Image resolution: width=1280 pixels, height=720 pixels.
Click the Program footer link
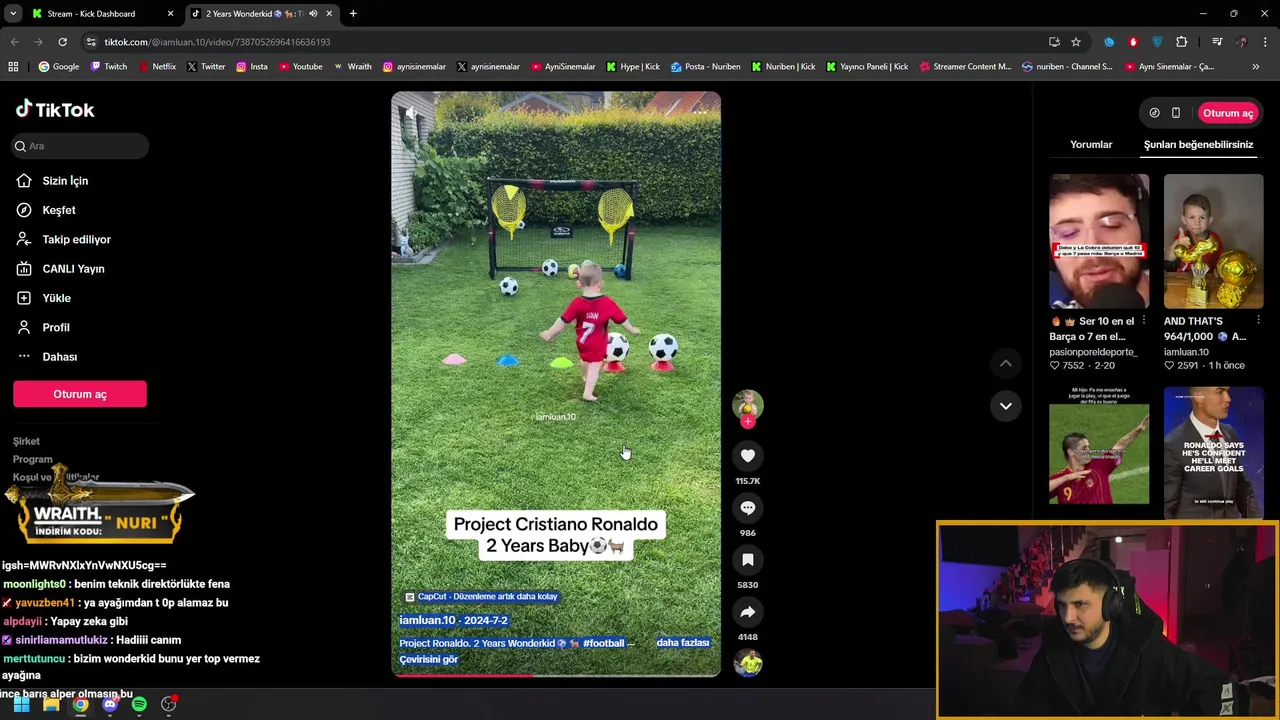(32, 459)
